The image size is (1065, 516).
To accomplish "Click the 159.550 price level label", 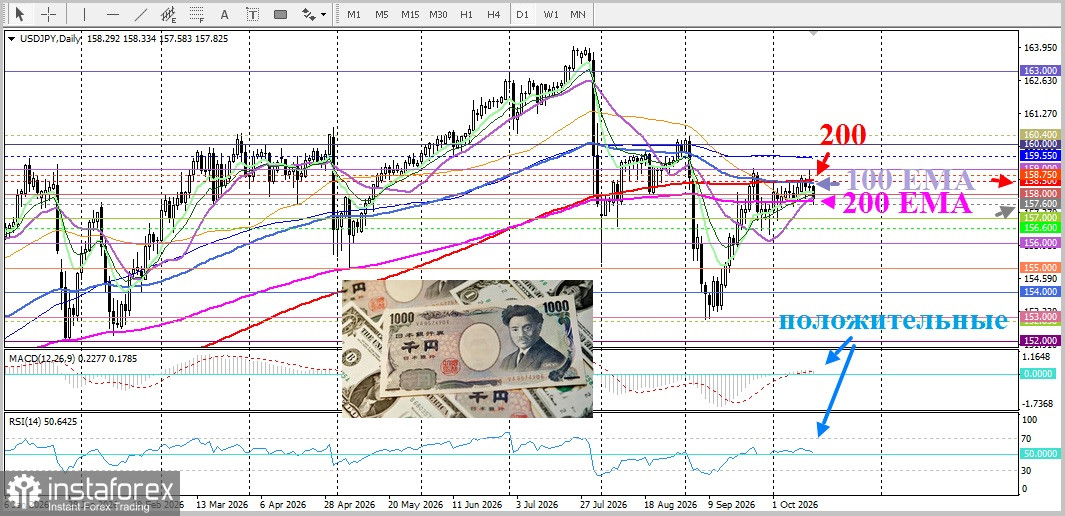I will (x=1041, y=155).
